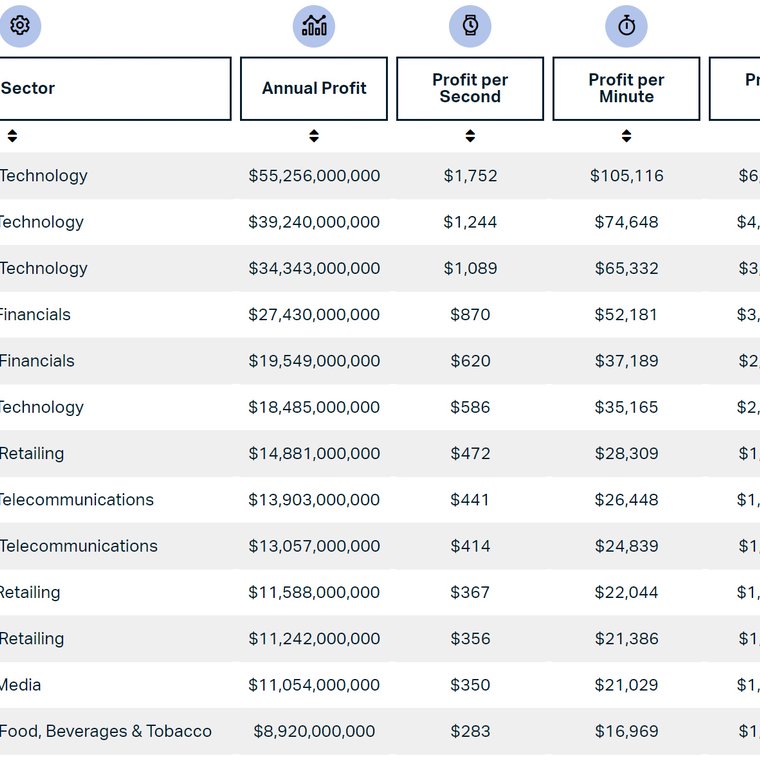This screenshot has height=760, width=760.
Task: Select the $55,256,000,000 annual profit cell
Action: 314,175
